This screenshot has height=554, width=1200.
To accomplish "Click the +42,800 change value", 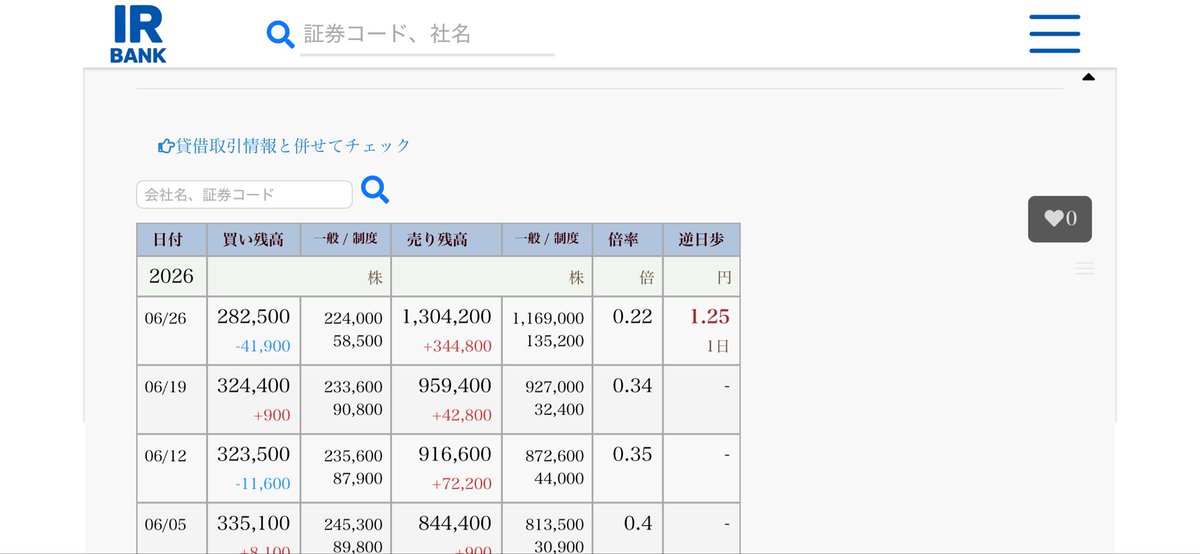I will click(462, 415).
